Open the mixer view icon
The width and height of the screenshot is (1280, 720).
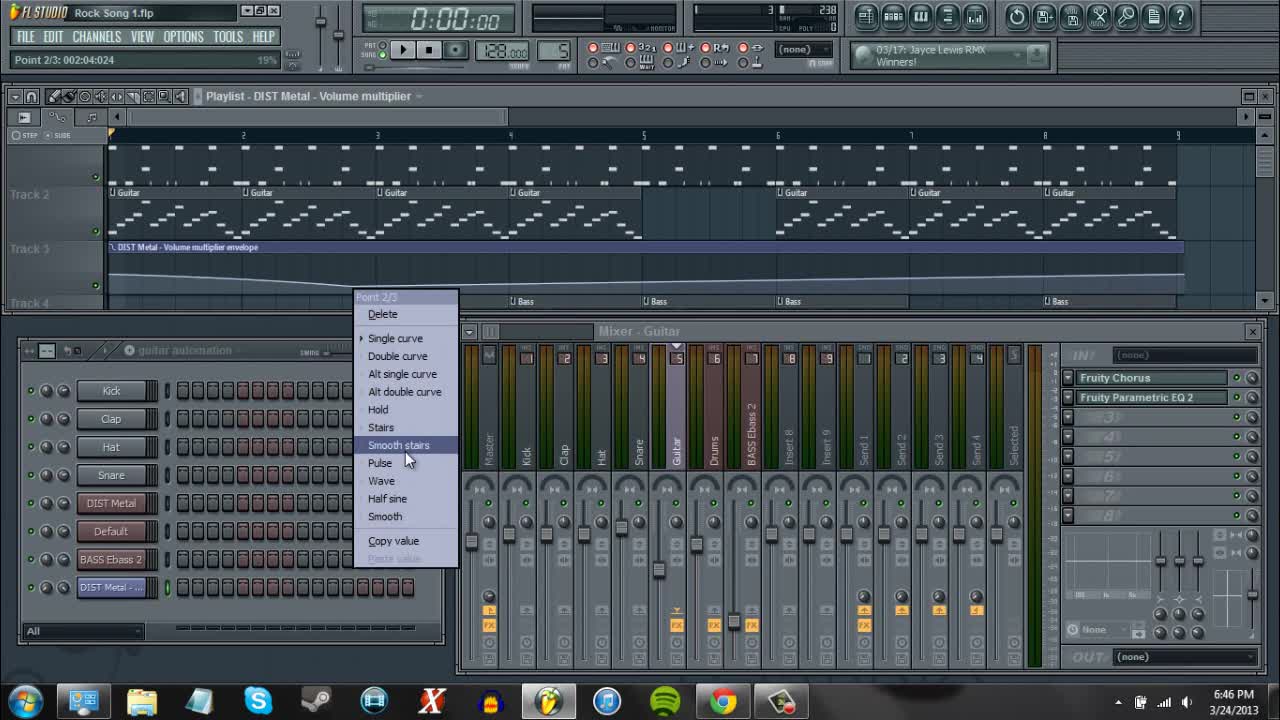click(974, 16)
